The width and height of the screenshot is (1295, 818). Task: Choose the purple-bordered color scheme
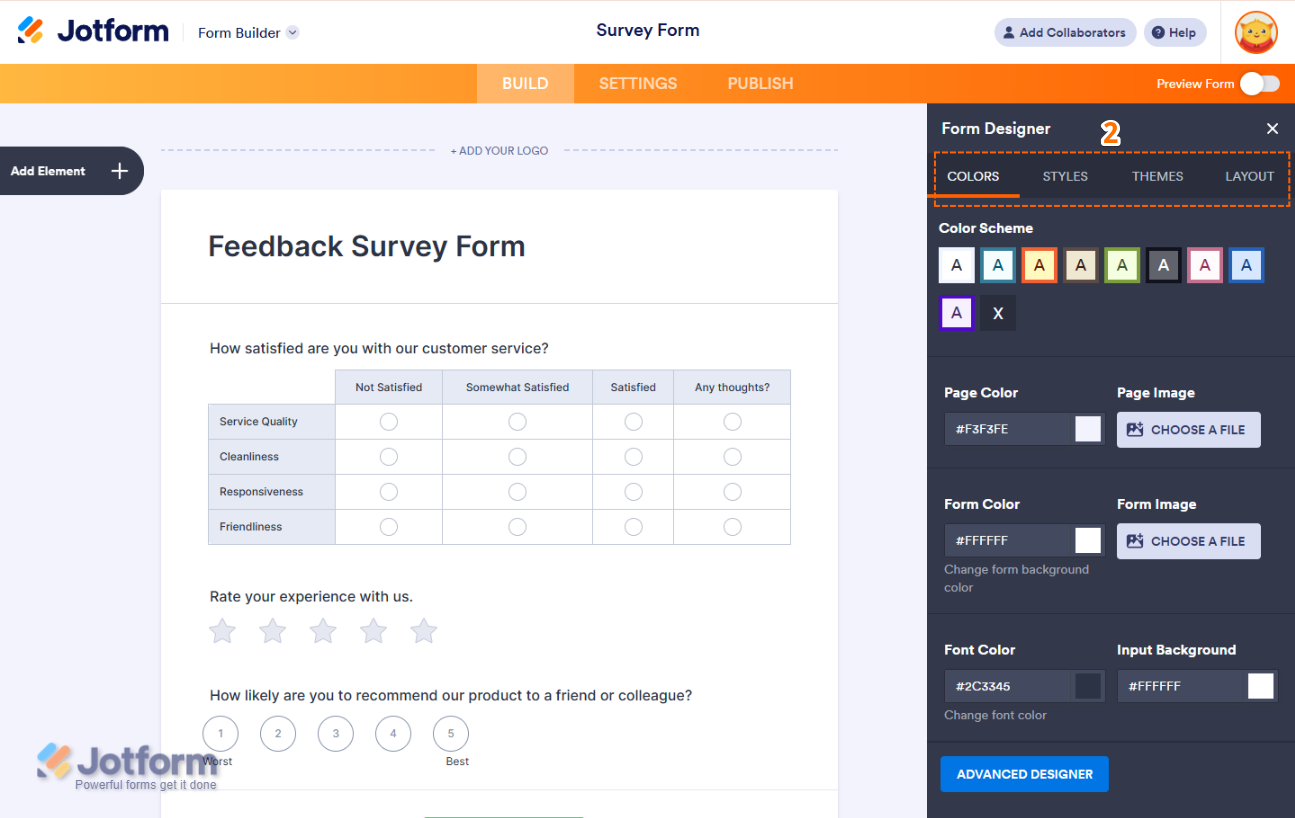click(x=957, y=313)
